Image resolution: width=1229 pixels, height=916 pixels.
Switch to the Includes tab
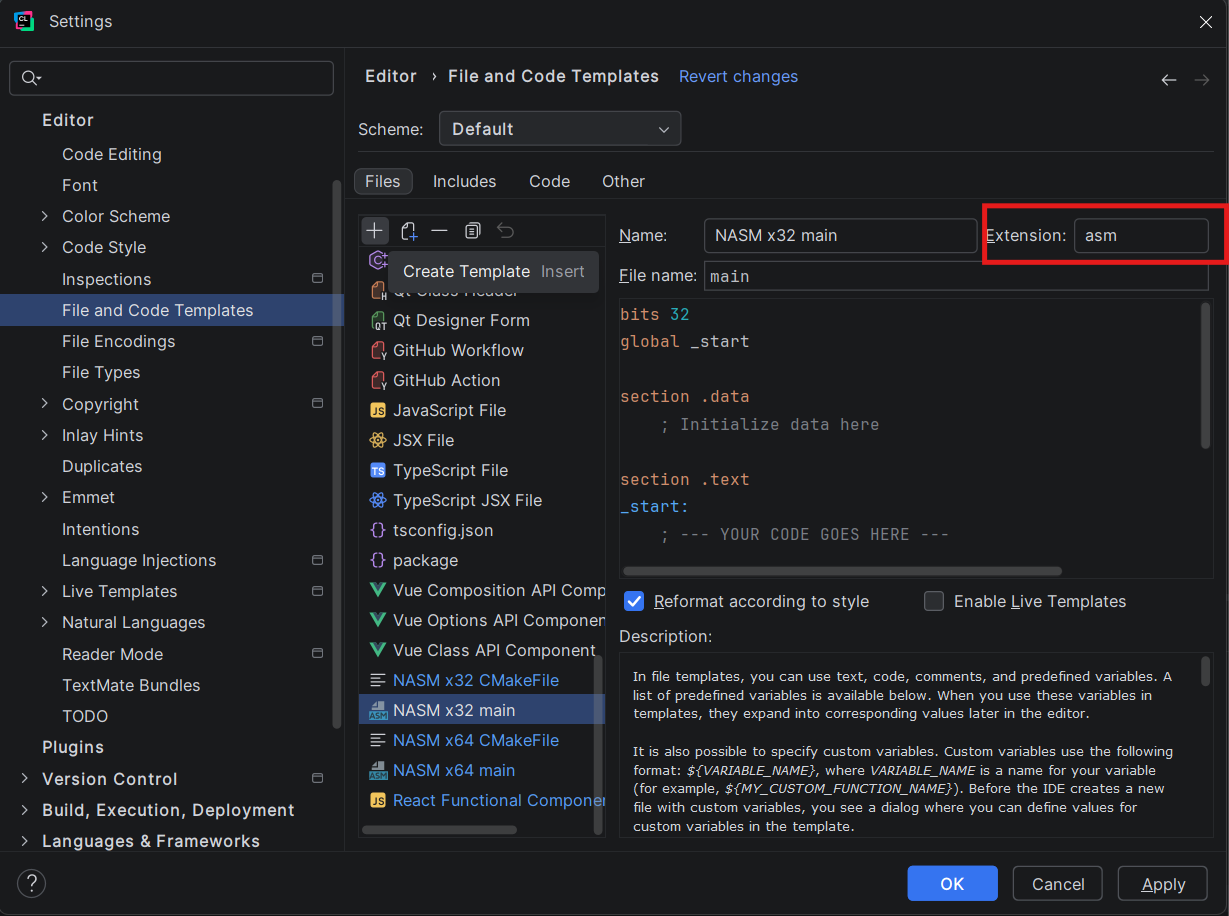[464, 181]
